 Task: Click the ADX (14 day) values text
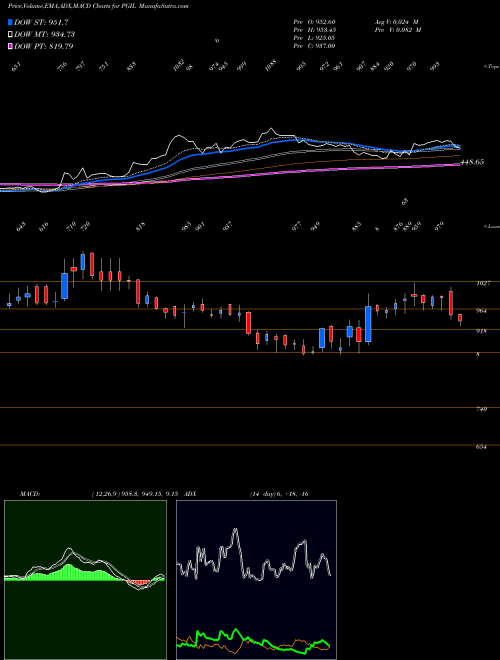coord(279,494)
